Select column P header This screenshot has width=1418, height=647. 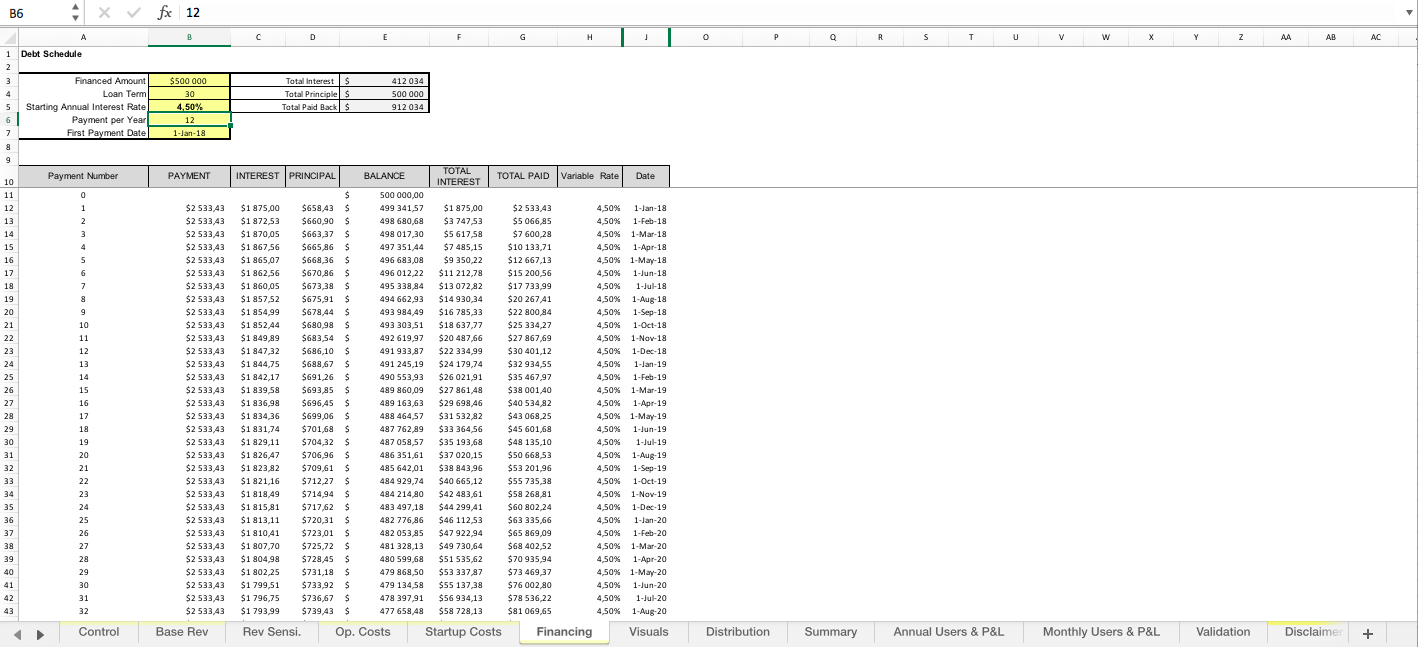coord(776,37)
